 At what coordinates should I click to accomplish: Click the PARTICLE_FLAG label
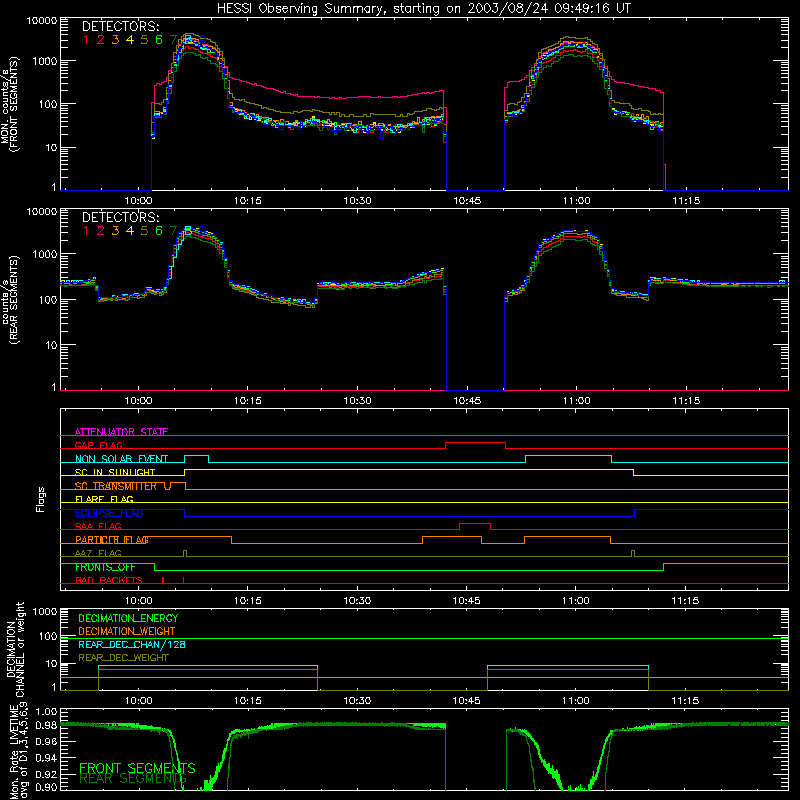tap(112, 540)
